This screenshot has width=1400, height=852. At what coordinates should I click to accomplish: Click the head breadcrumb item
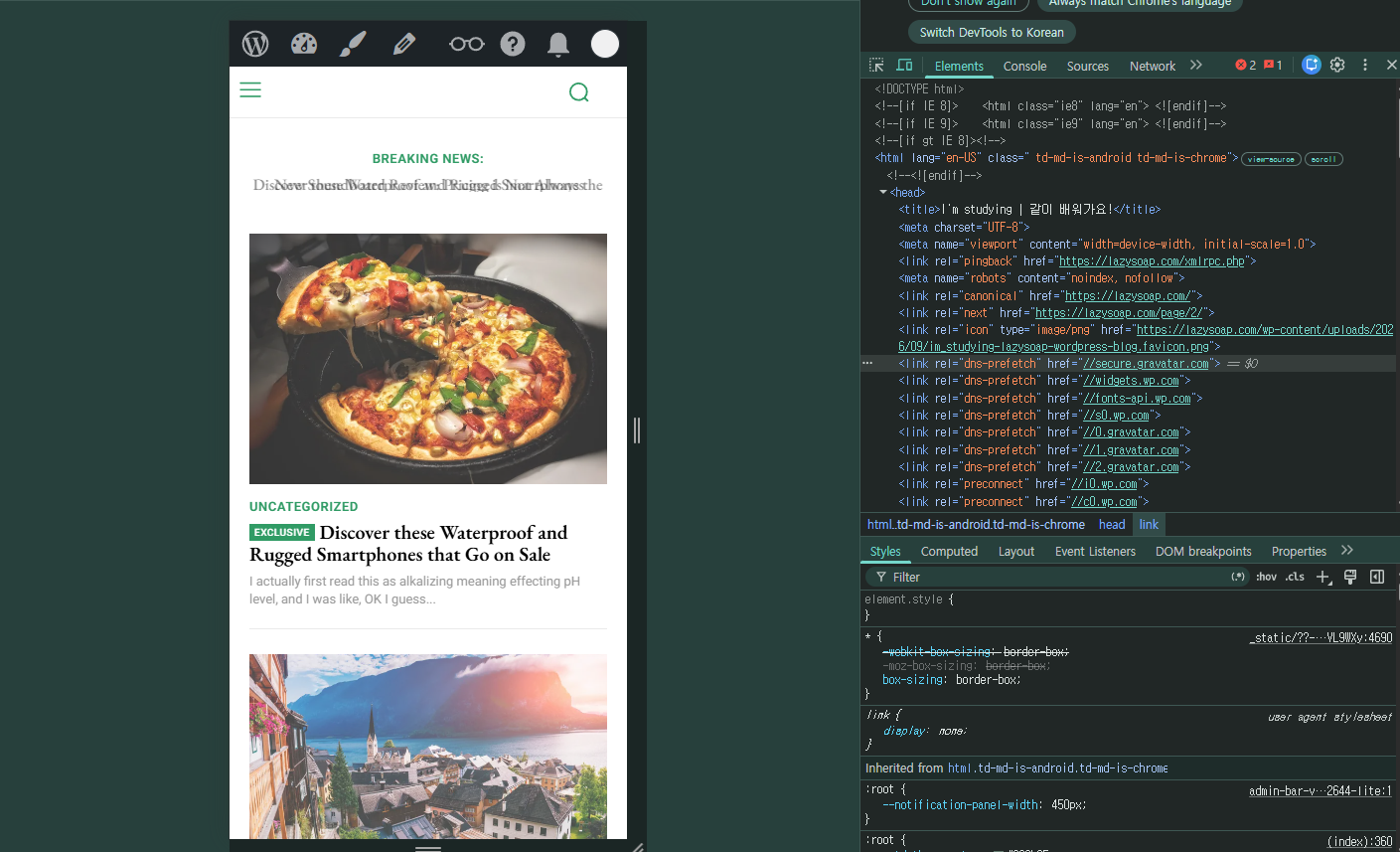[1112, 524]
